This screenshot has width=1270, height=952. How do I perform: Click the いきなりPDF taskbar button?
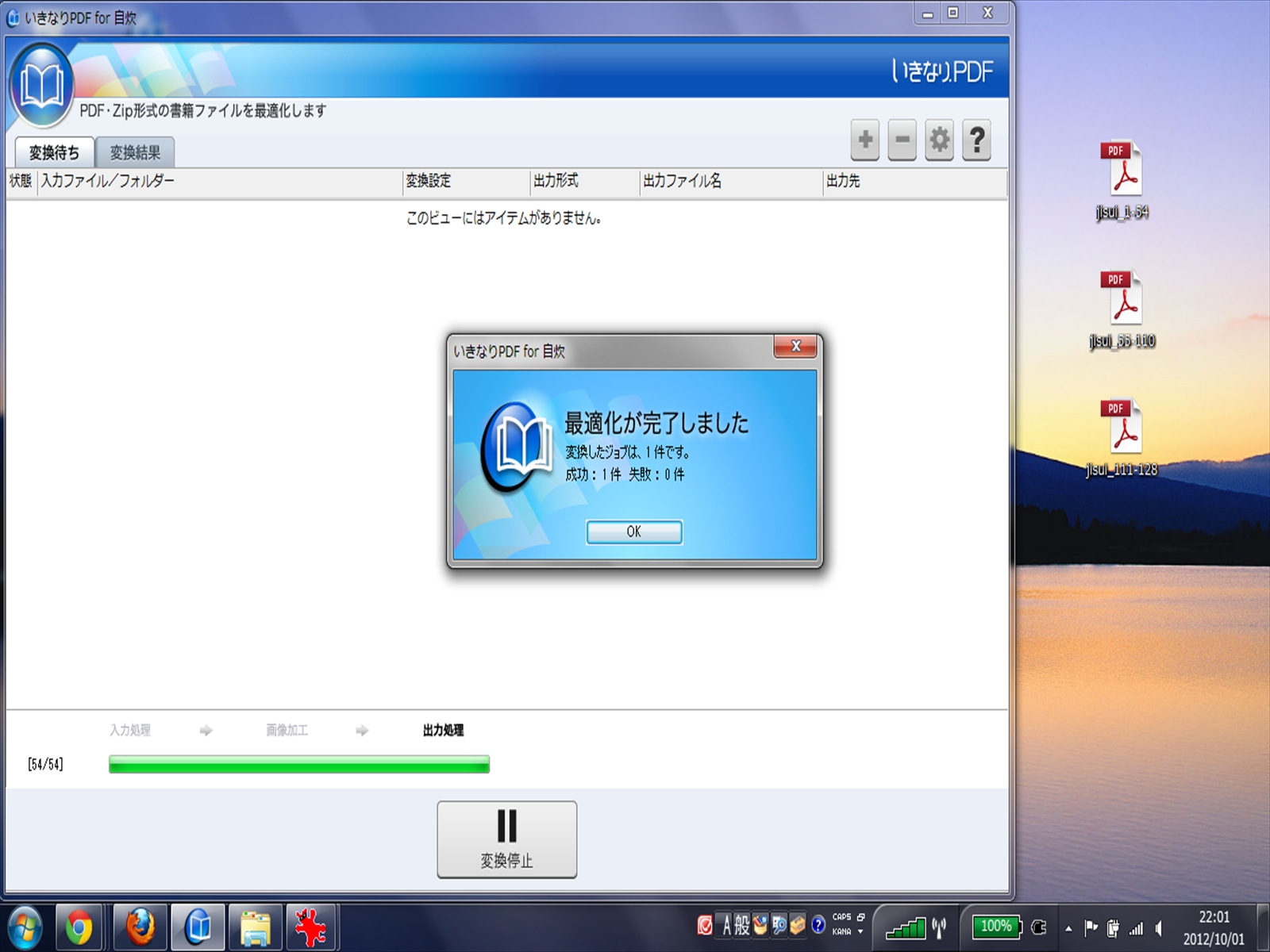tap(198, 927)
